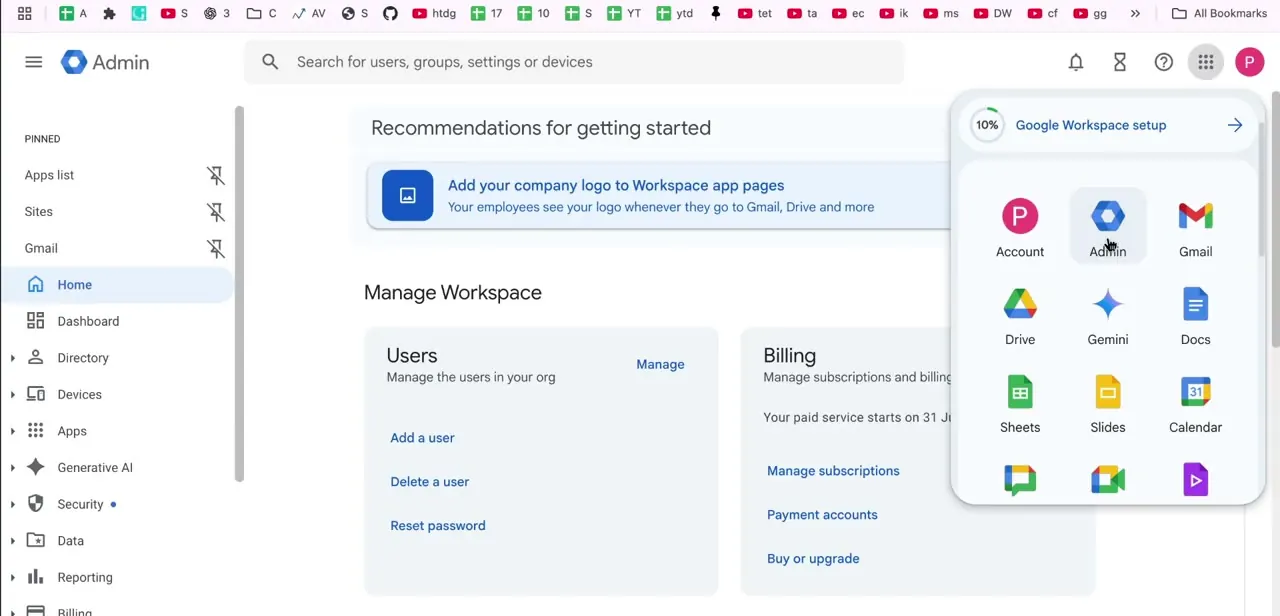This screenshot has height=616, width=1280.
Task: Open pinned Sites item
Action: pos(39,212)
